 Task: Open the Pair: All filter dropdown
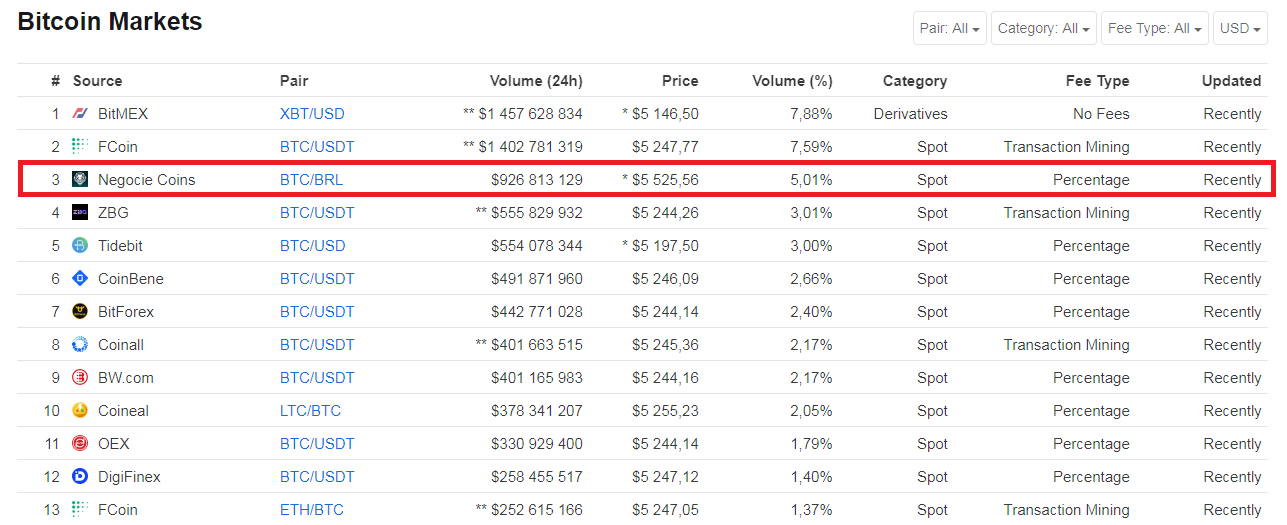(949, 28)
